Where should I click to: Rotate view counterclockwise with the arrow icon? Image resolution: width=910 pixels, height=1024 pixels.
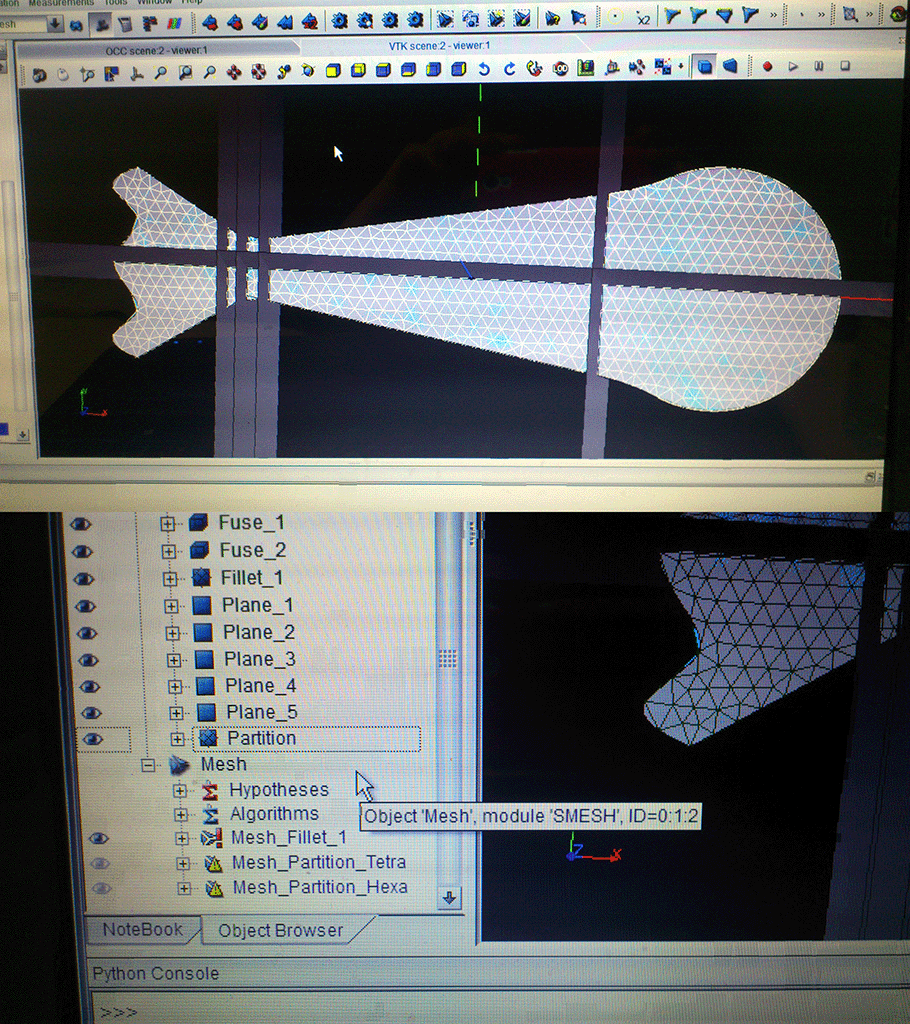point(484,69)
